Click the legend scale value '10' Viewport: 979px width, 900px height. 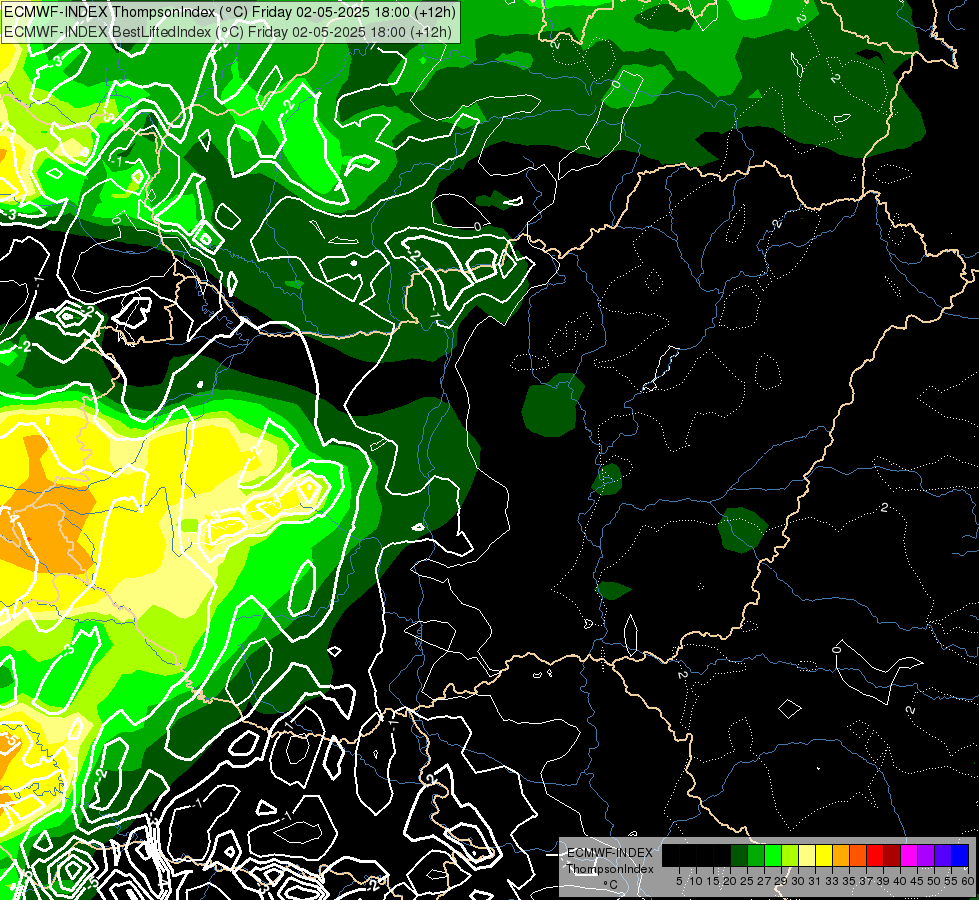pyautogui.click(x=696, y=881)
